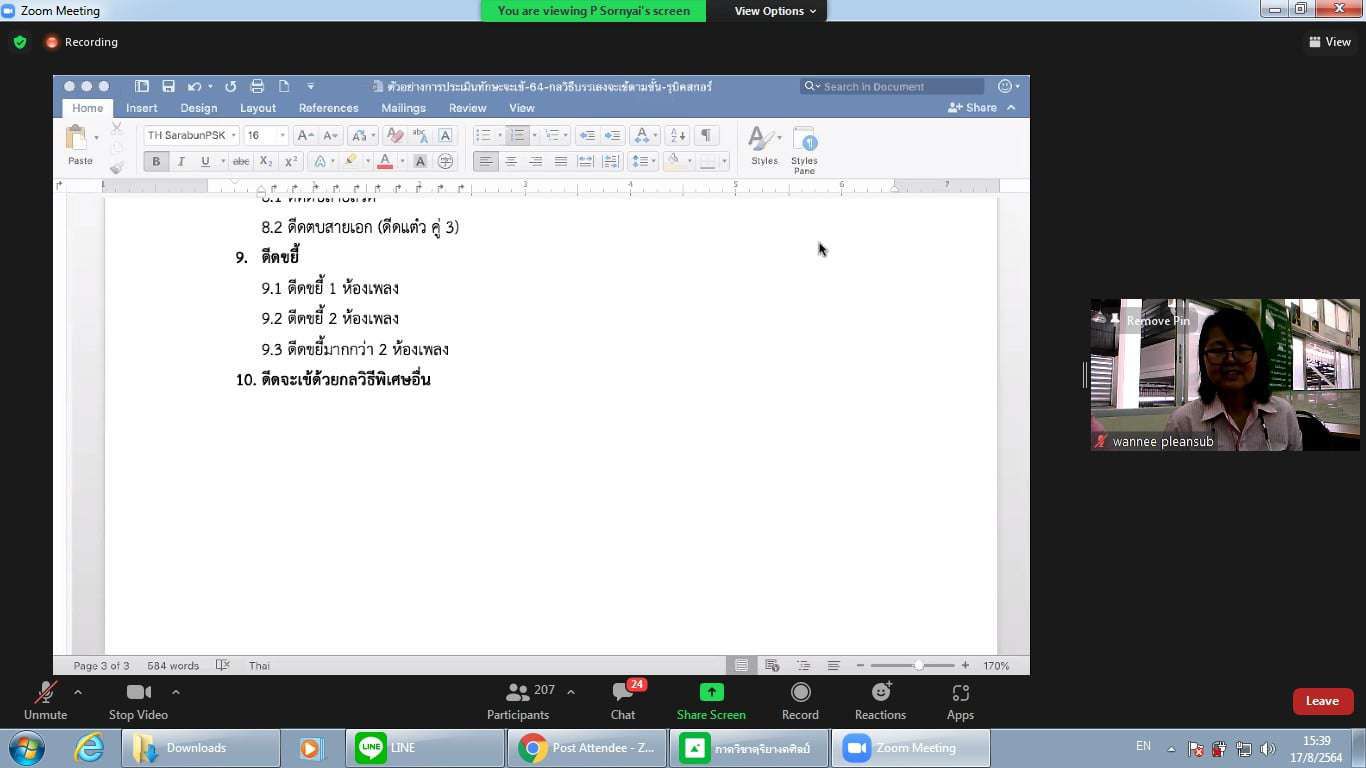Click the Share button in Word
Viewport: 1366px width, 768px height.
(972, 108)
